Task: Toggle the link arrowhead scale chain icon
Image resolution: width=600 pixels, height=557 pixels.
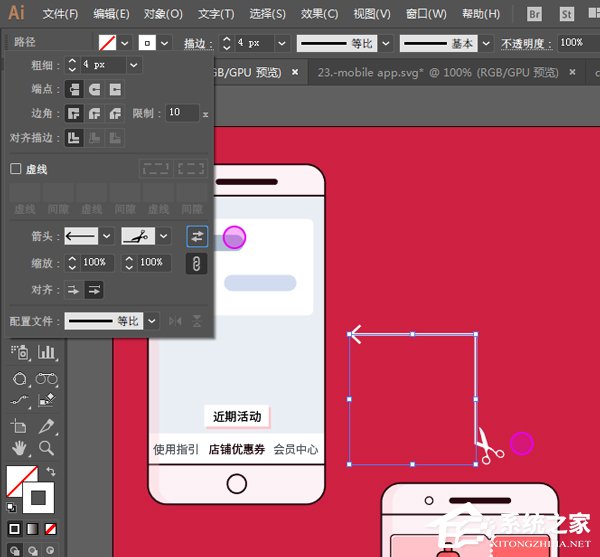Action: (x=197, y=263)
